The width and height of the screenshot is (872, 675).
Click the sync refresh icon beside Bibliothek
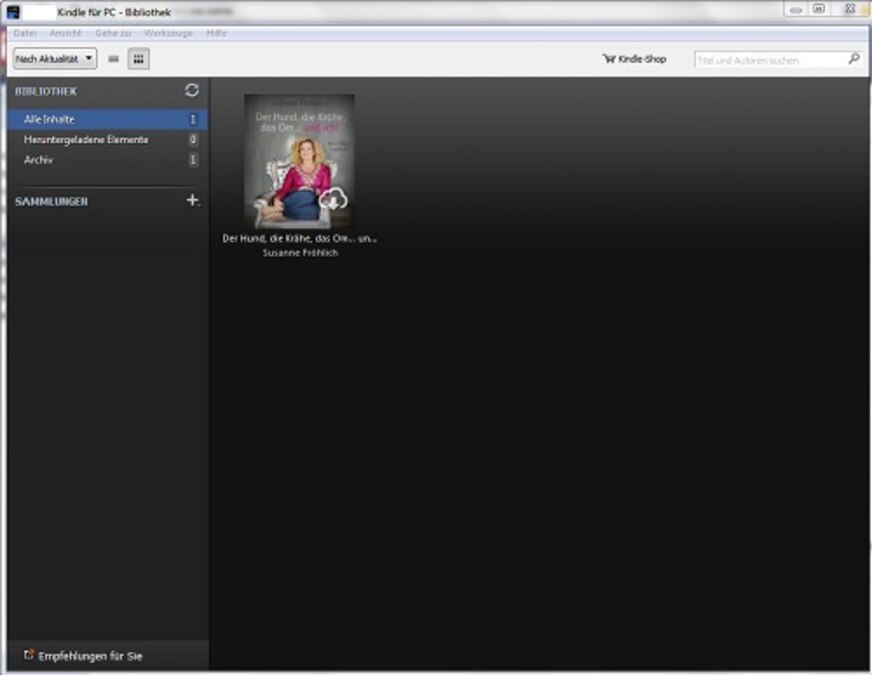(x=192, y=90)
